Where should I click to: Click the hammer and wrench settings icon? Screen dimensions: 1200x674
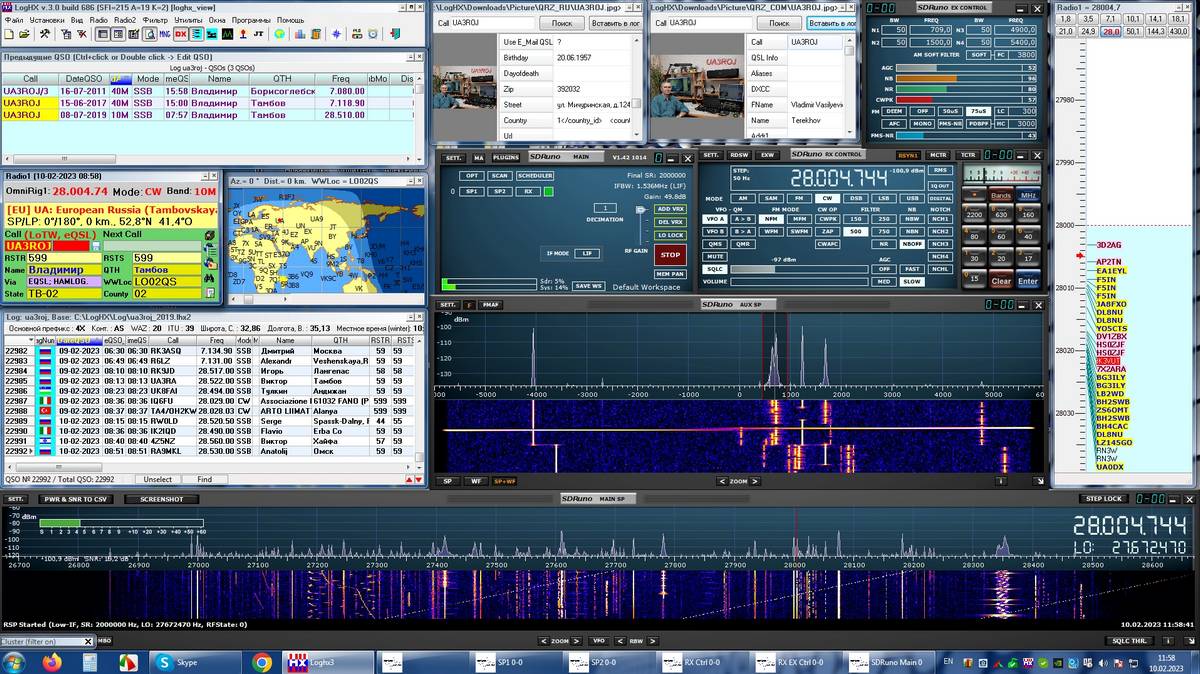(45, 34)
